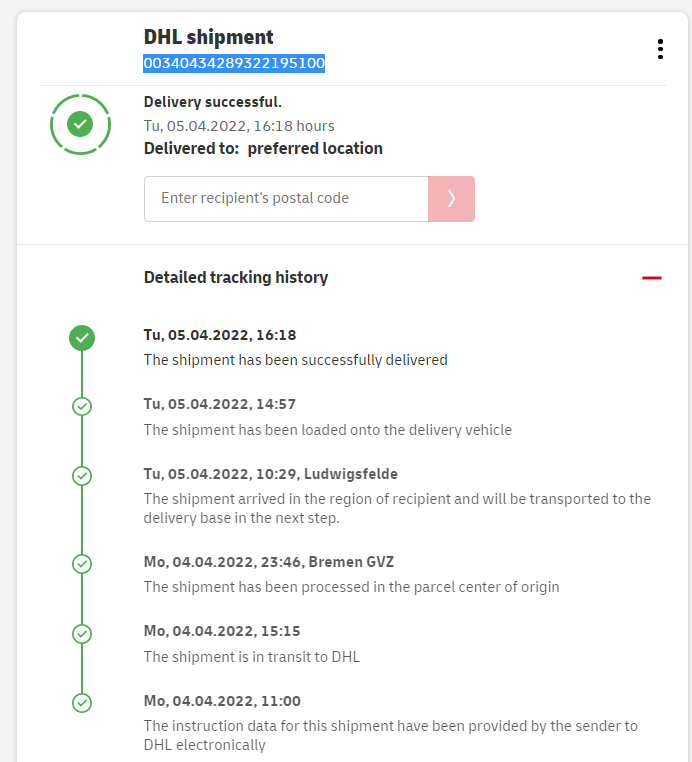Click the 11:00 instruction data checkmark icon
The image size is (692, 762).
pyautogui.click(x=82, y=703)
